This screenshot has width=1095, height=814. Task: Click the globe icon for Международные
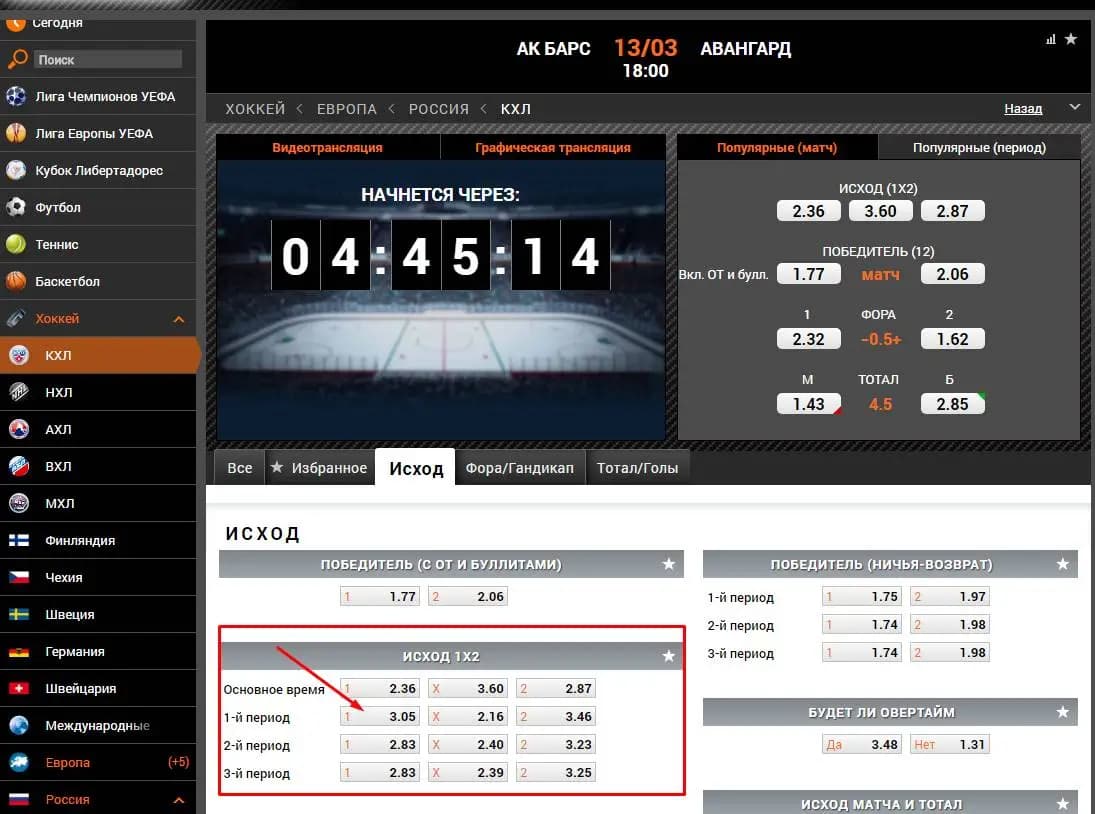tap(19, 725)
